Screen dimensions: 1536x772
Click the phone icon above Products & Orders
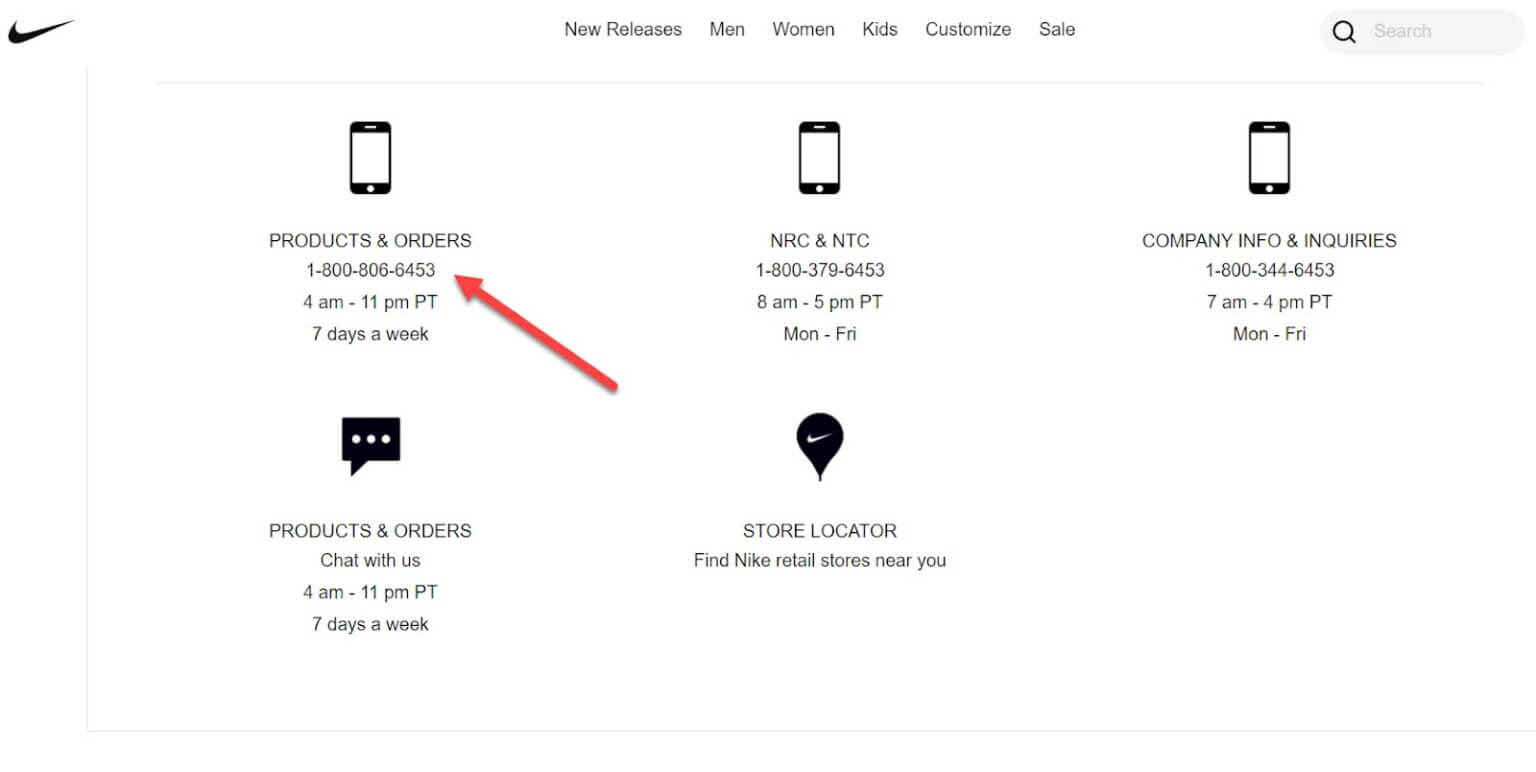tap(370, 157)
